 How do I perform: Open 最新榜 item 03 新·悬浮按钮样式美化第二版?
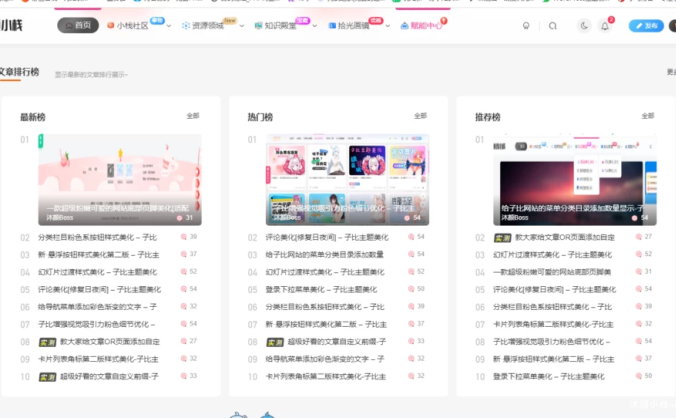point(99,255)
